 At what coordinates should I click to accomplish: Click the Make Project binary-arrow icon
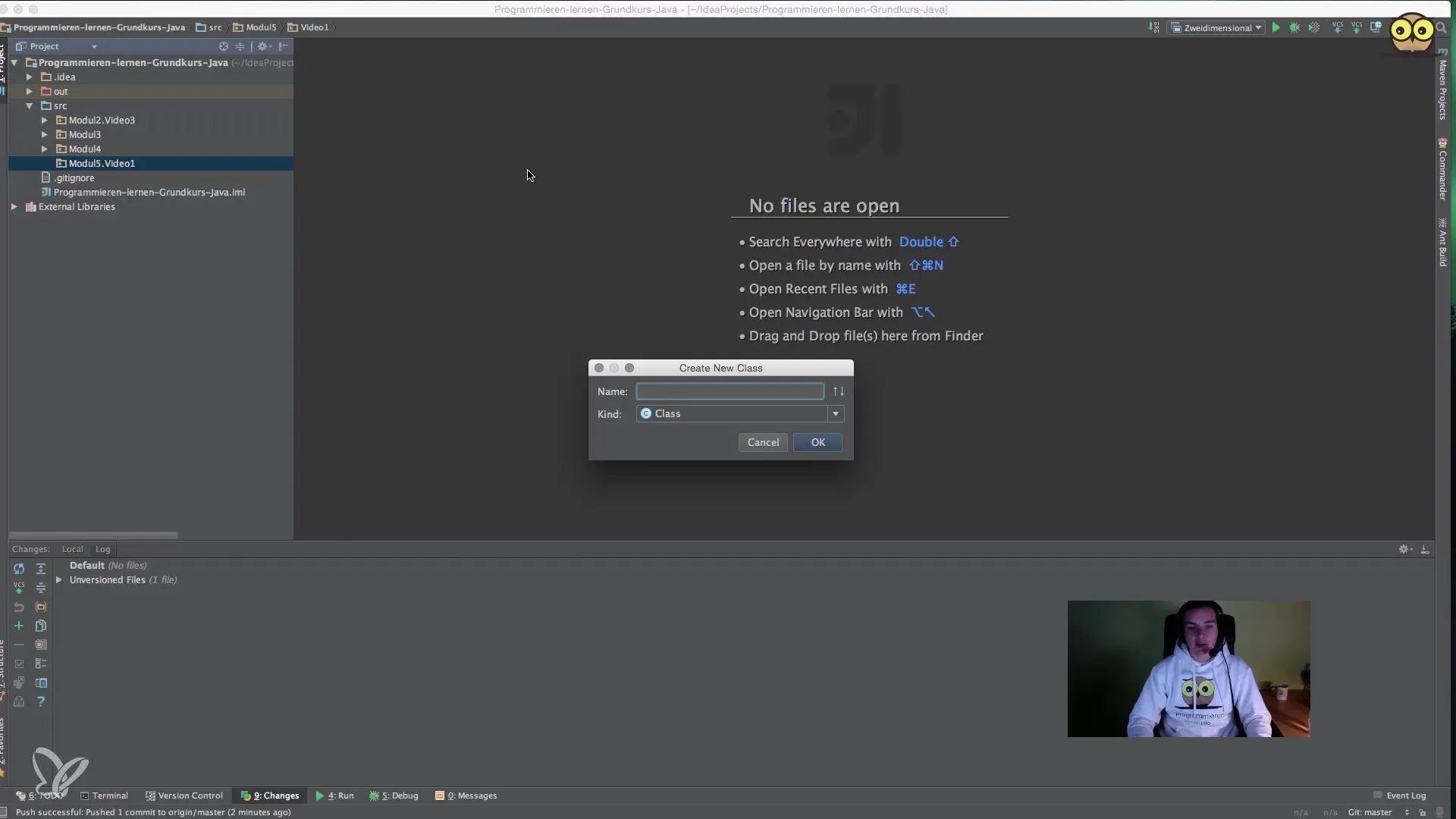point(1153,28)
